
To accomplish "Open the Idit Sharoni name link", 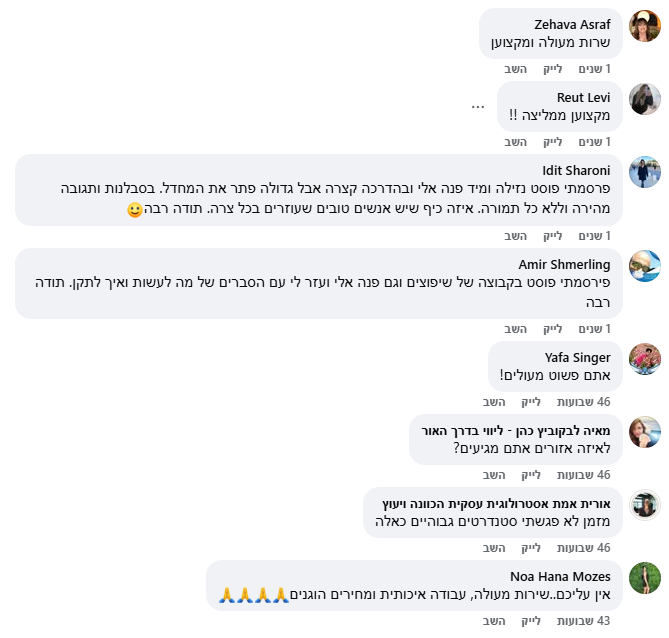I will click(x=576, y=170).
